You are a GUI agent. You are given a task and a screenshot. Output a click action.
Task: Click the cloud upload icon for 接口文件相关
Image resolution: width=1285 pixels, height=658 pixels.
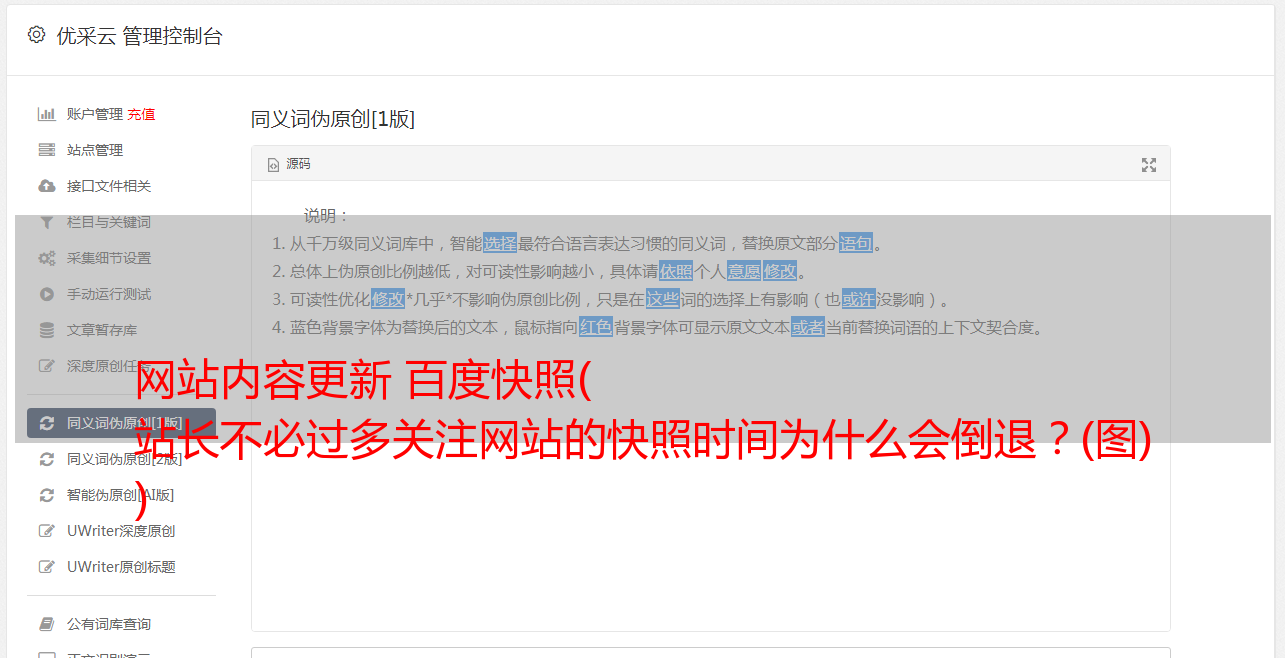[46, 186]
